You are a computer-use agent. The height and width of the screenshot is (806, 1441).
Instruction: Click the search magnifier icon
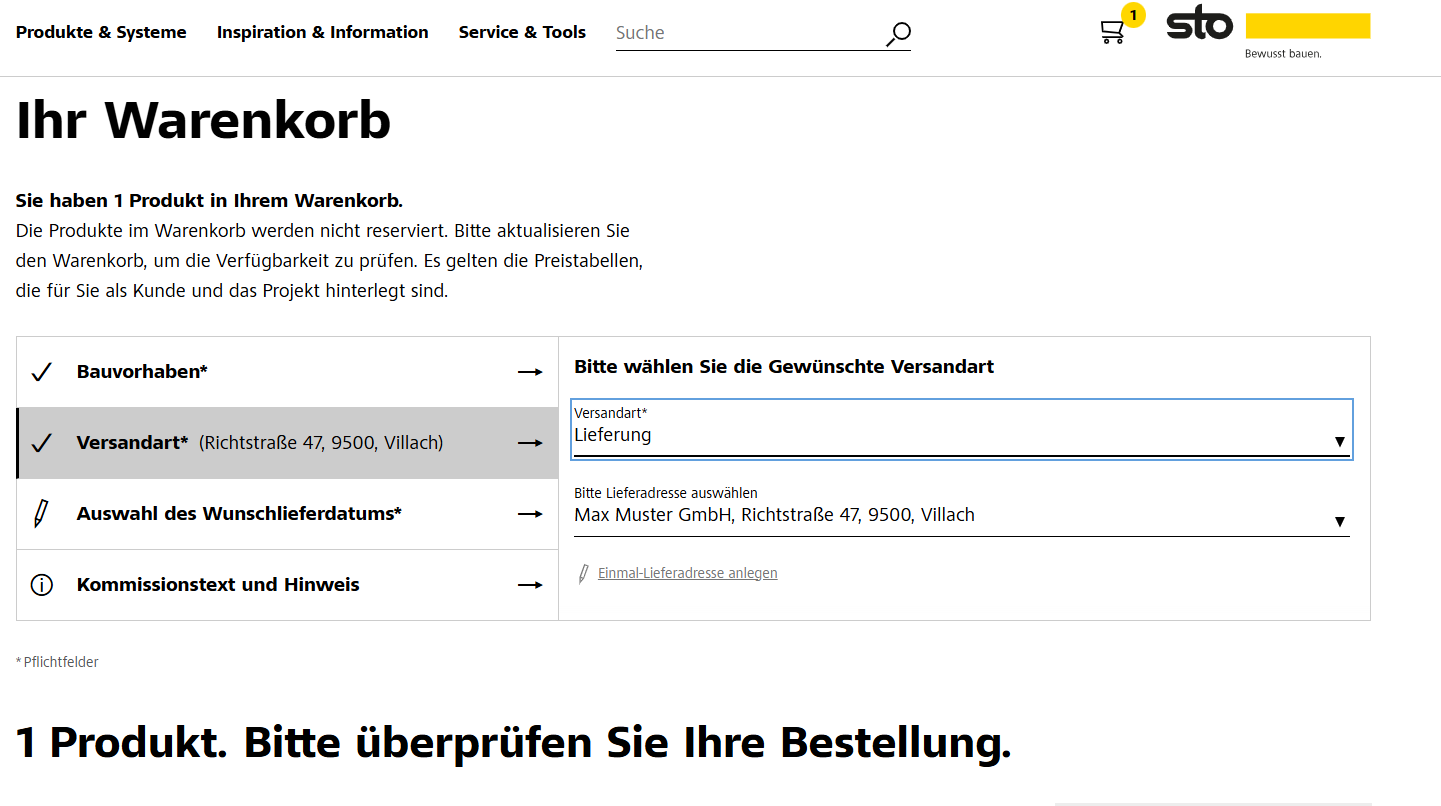(898, 35)
